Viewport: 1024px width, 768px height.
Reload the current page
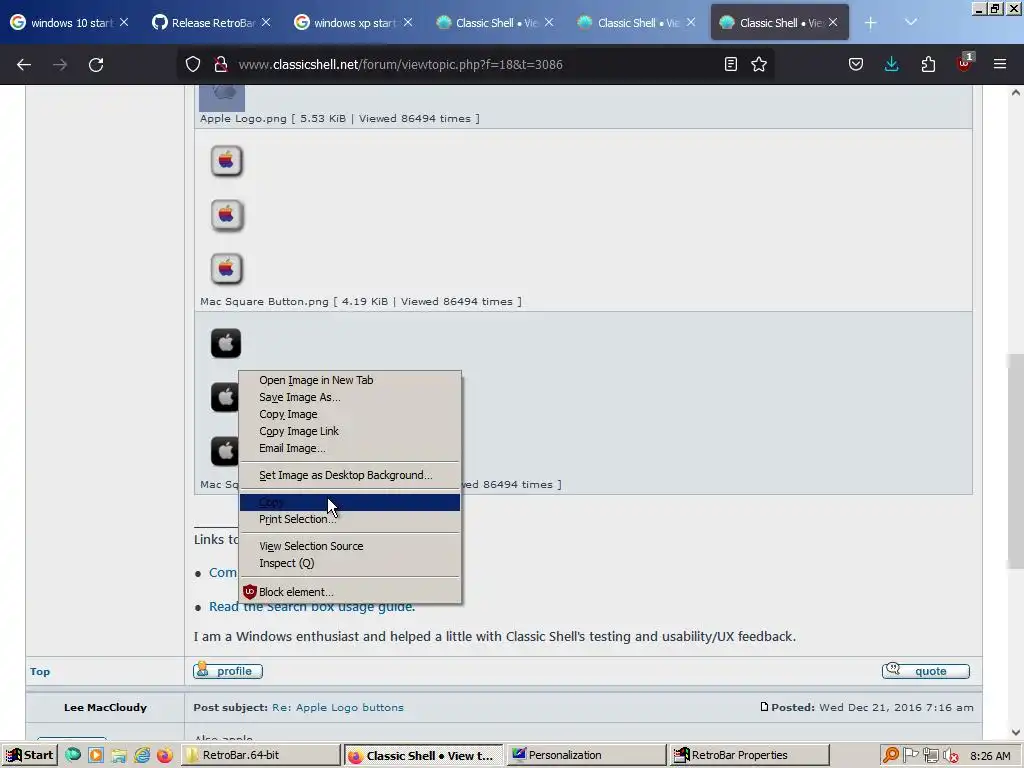tap(96, 65)
